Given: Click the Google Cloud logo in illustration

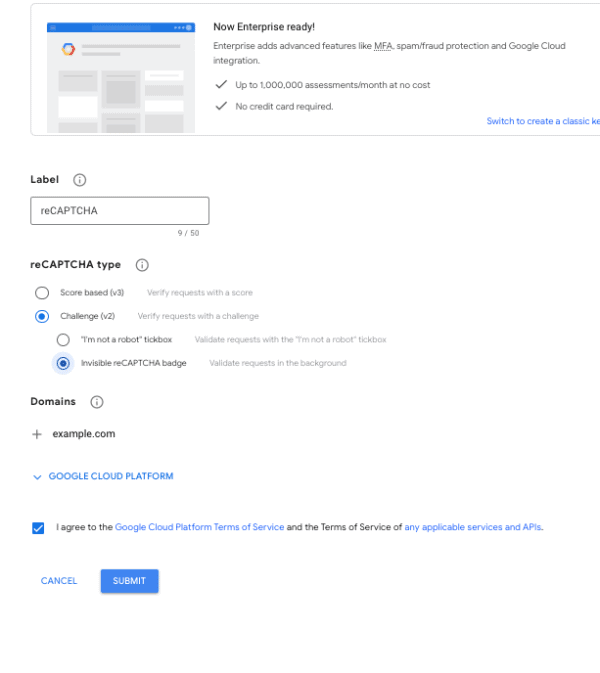Looking at the screenshot, I should [68, 49].
